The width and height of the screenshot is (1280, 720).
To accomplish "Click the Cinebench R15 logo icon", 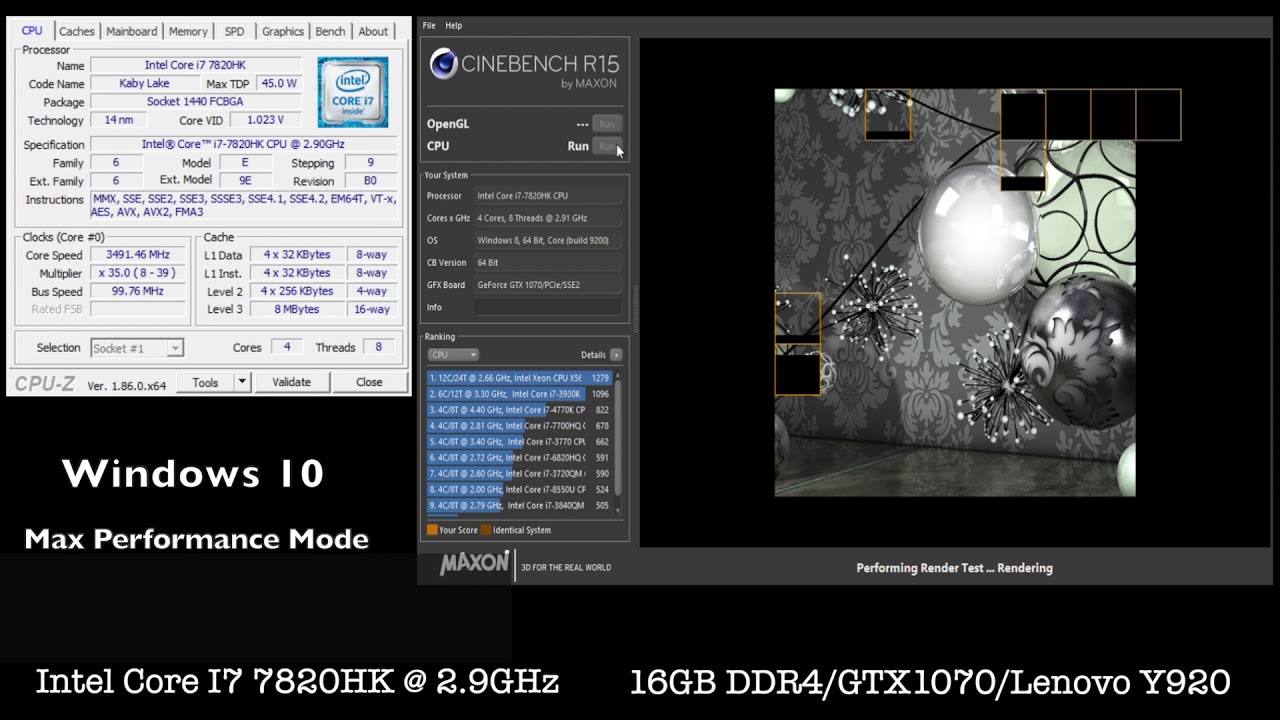I will coord(443,64).
